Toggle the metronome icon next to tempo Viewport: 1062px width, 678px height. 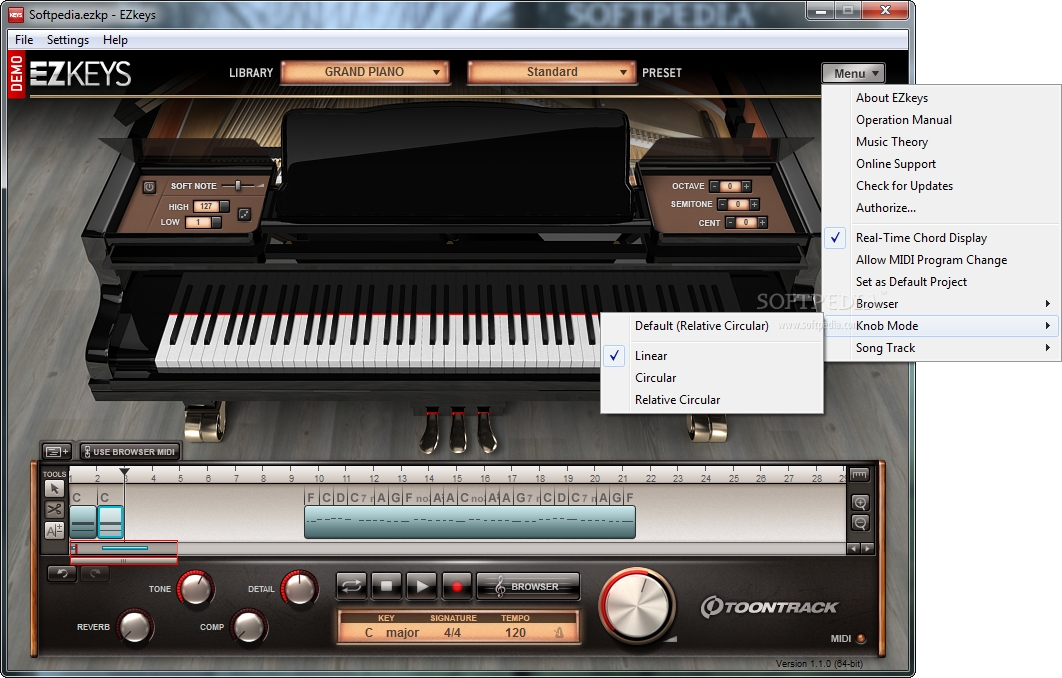coord(559,633)
